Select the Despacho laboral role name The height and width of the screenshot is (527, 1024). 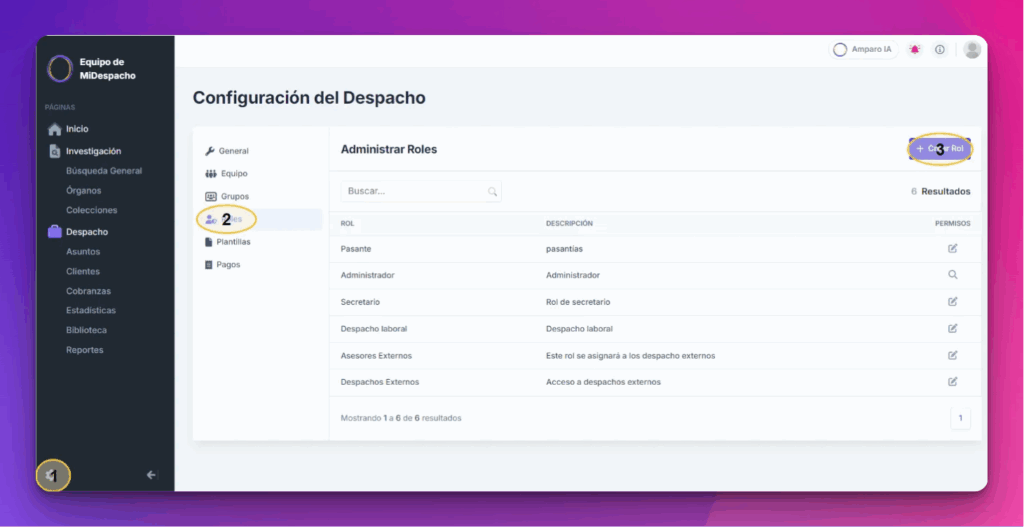[374, 329]
